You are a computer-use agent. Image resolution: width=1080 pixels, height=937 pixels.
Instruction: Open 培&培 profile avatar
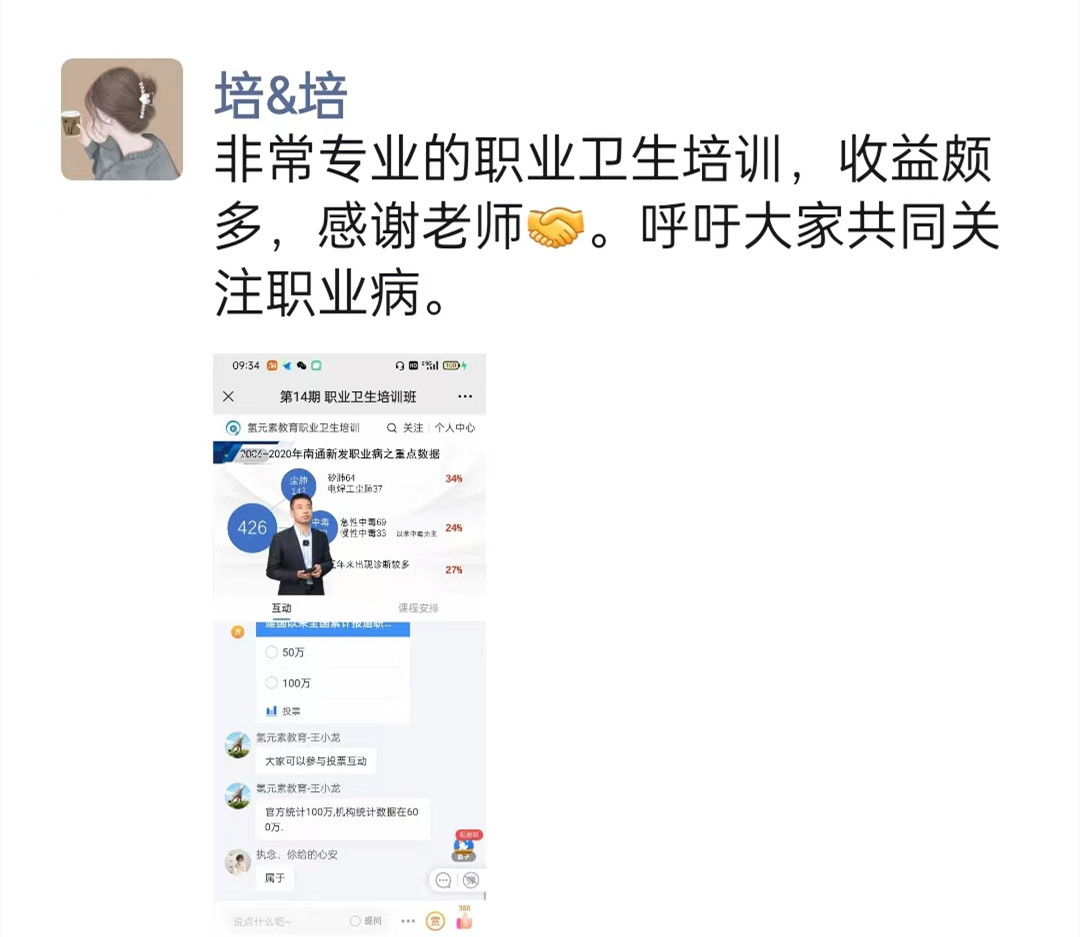pyautogui.click(x=122, y=119)
